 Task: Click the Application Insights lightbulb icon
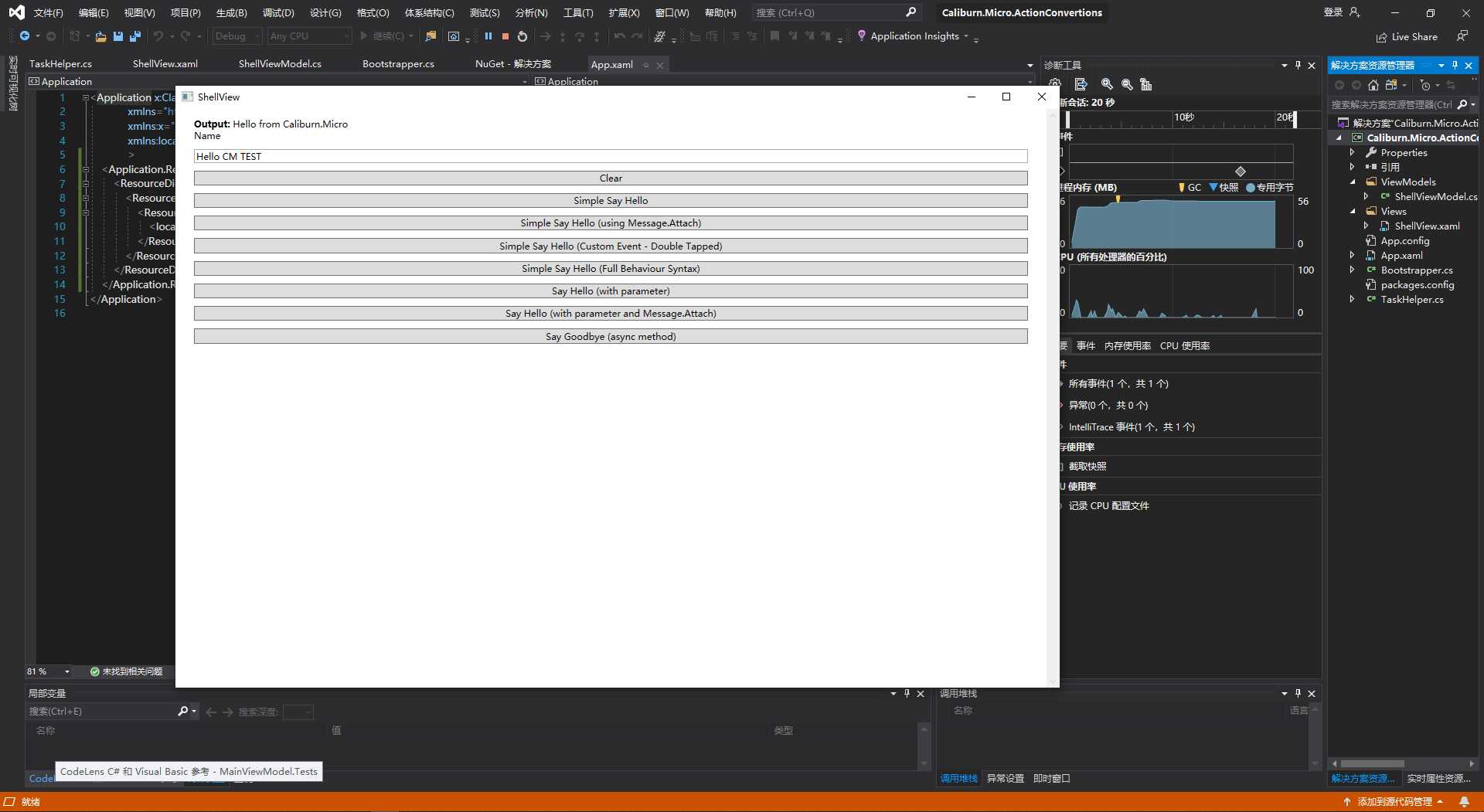[861, 36]
